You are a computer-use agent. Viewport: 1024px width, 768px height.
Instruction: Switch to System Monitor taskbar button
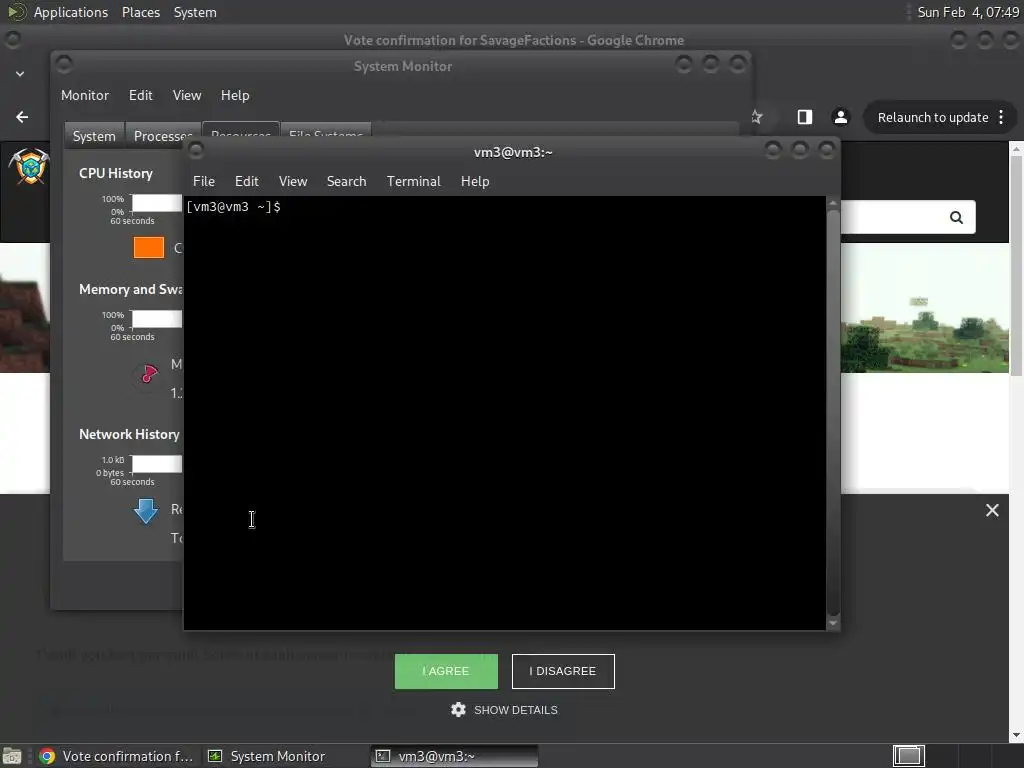point(267,756)
